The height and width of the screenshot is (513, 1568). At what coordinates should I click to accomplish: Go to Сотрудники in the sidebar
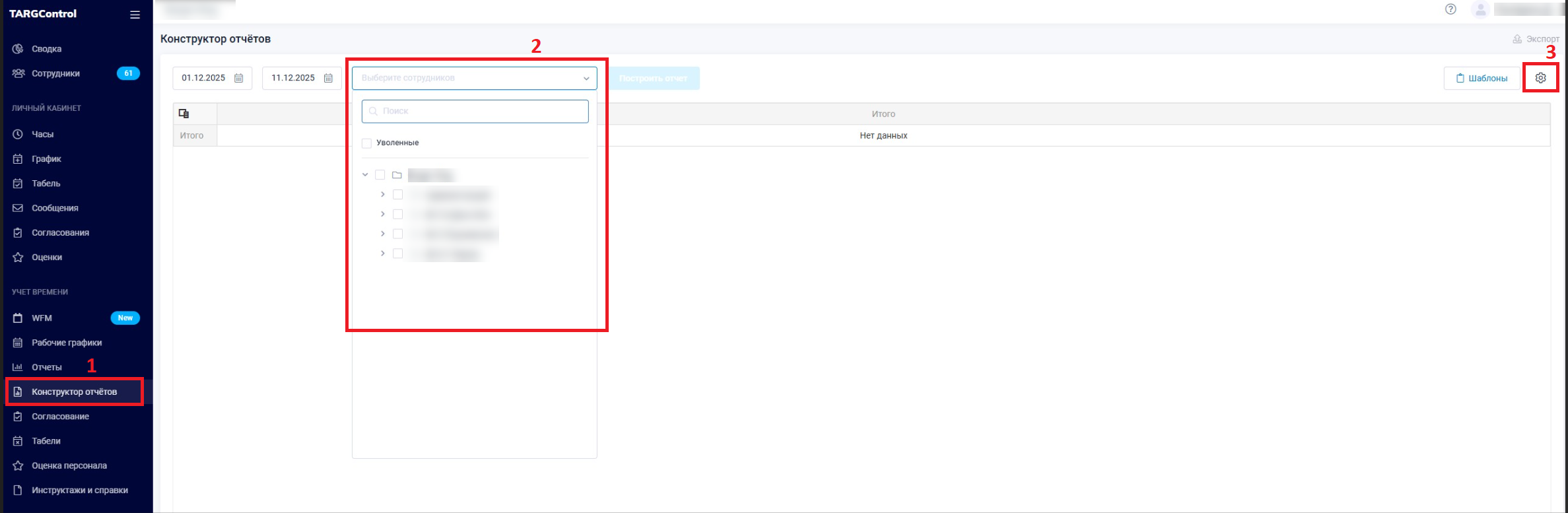click(x=55, y=73)
